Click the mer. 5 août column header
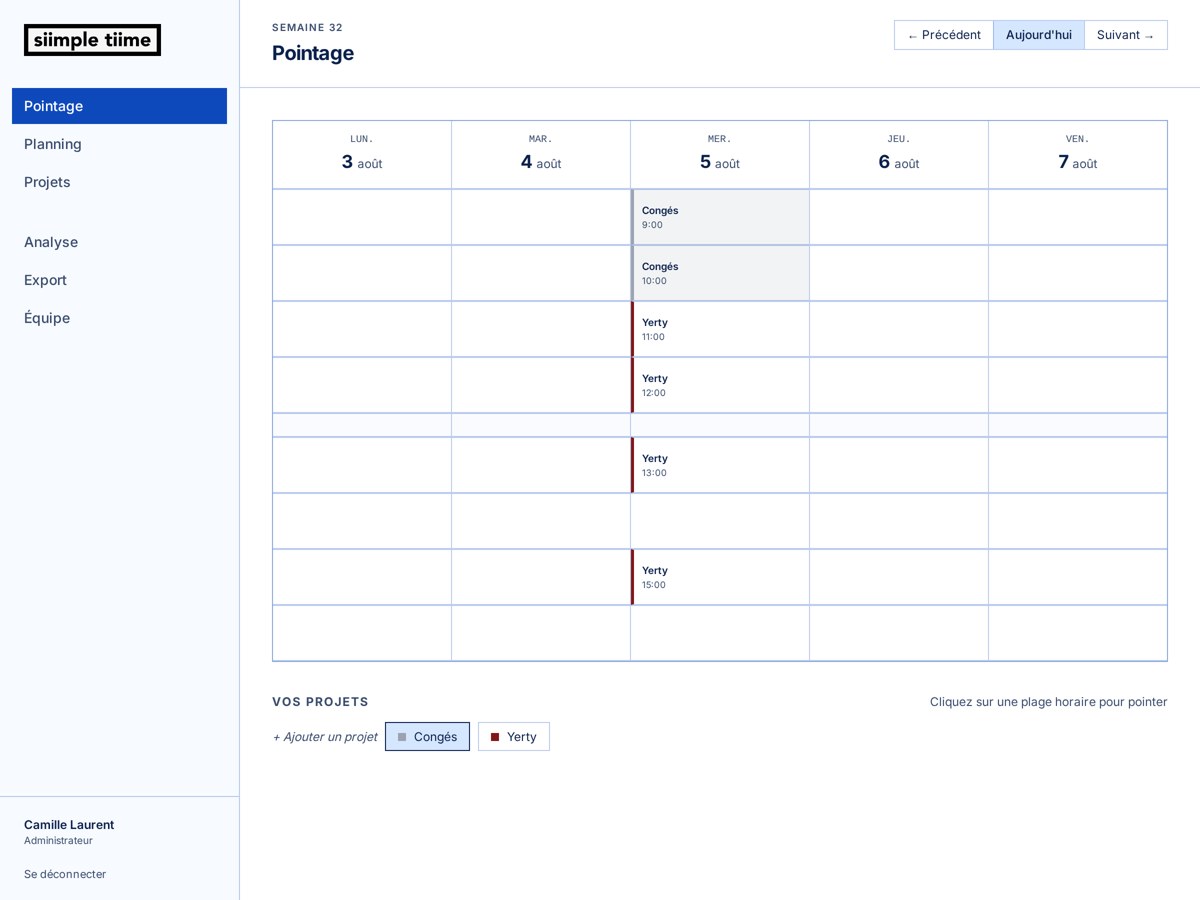Image resolution: width=1200 pixels, height=900 pixels. pos(720,154)
